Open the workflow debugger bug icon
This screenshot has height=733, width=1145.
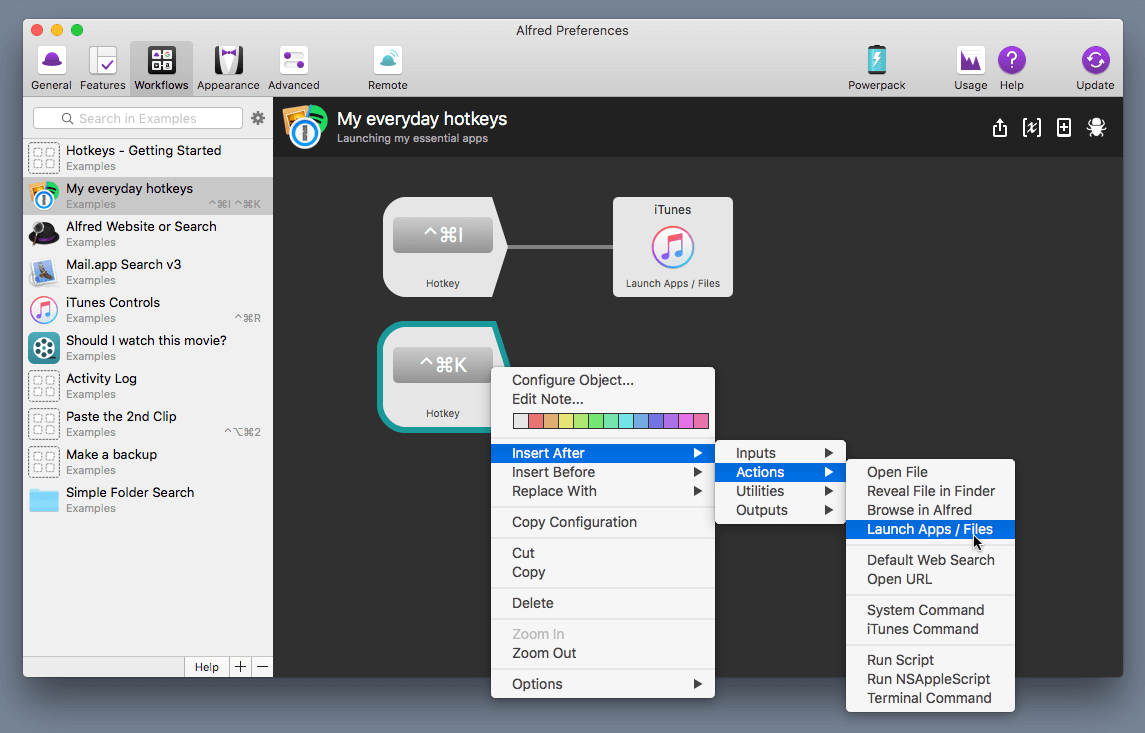1096,128
